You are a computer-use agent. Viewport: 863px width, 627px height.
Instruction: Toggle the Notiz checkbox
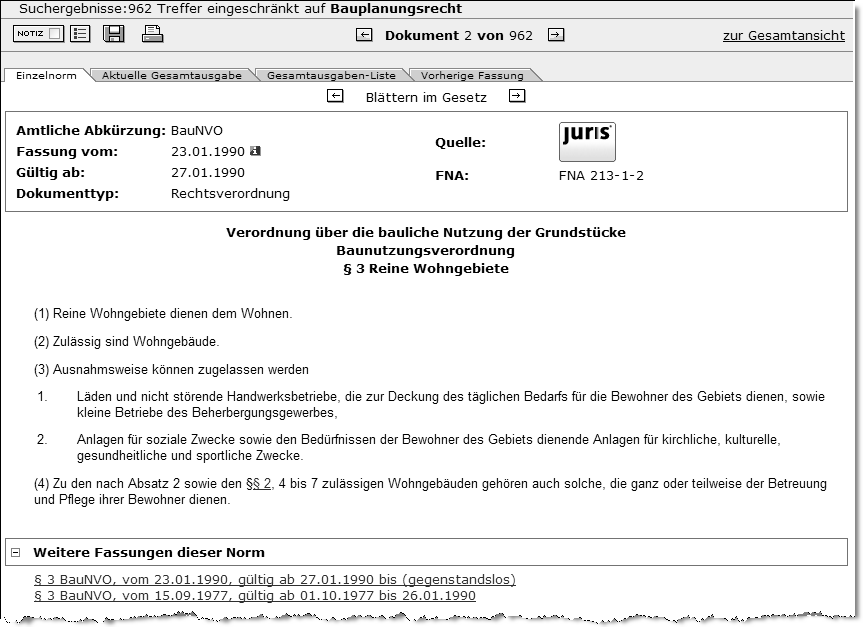(x=54, y=33)
